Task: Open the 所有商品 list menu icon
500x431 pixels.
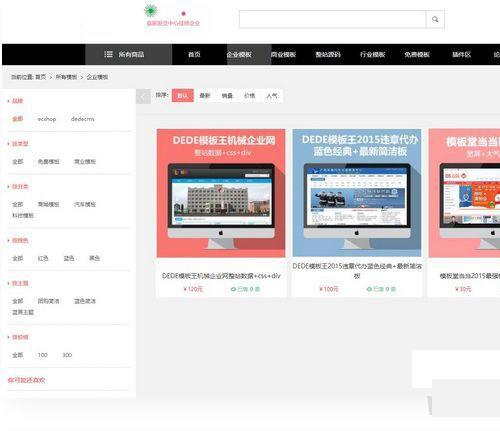Action: click(108, 54)
